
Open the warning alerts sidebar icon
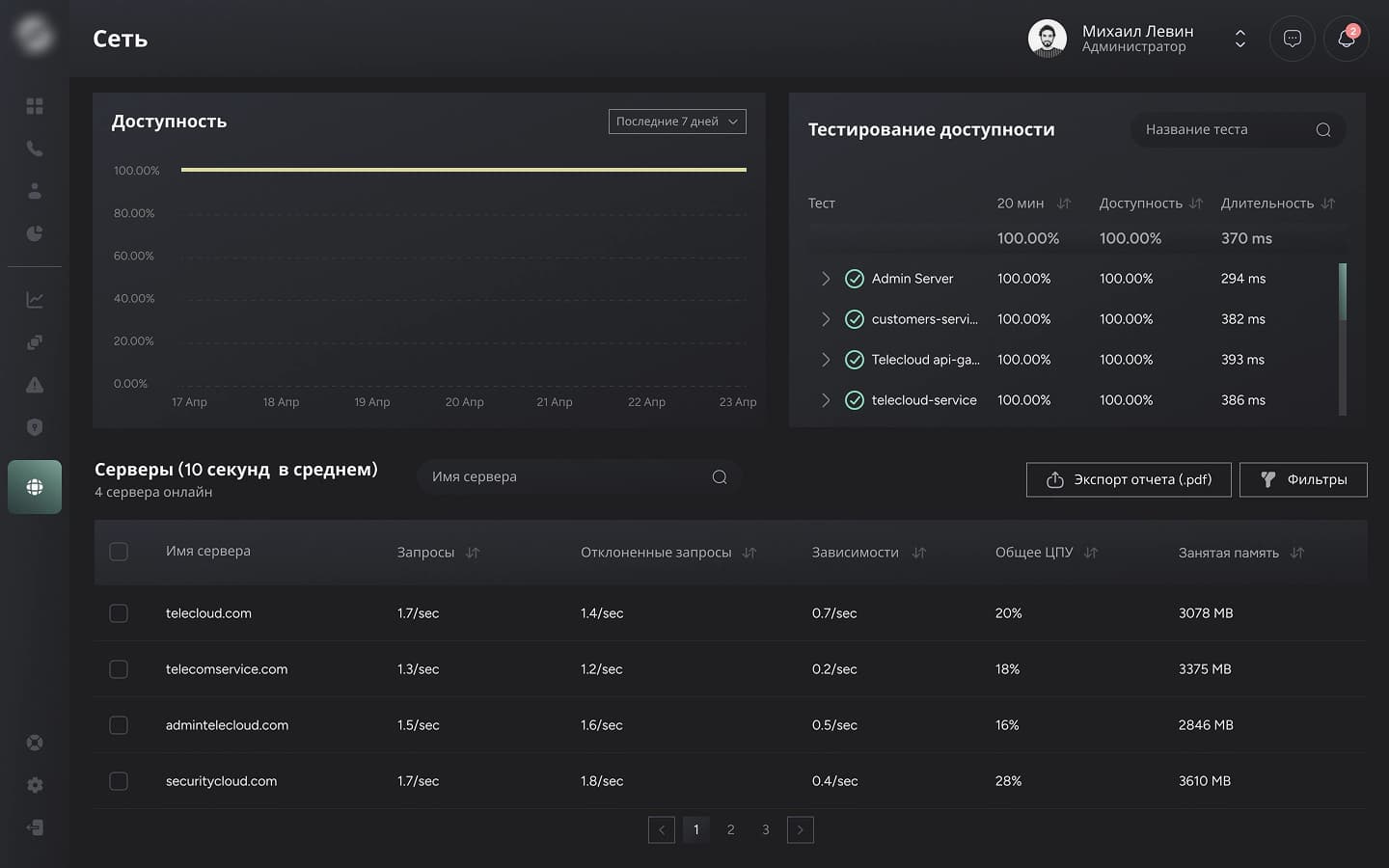(35, 385)
